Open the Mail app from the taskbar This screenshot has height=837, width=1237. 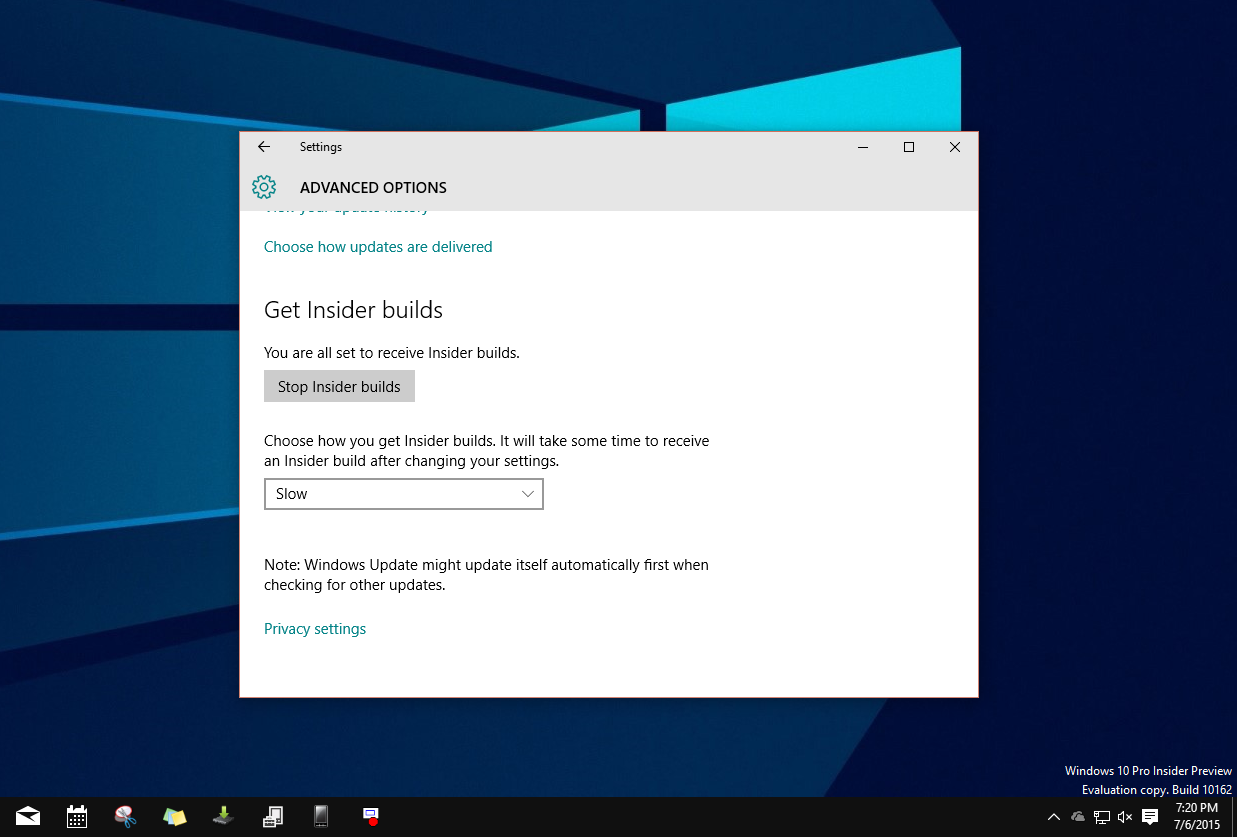tap(28, 816)
